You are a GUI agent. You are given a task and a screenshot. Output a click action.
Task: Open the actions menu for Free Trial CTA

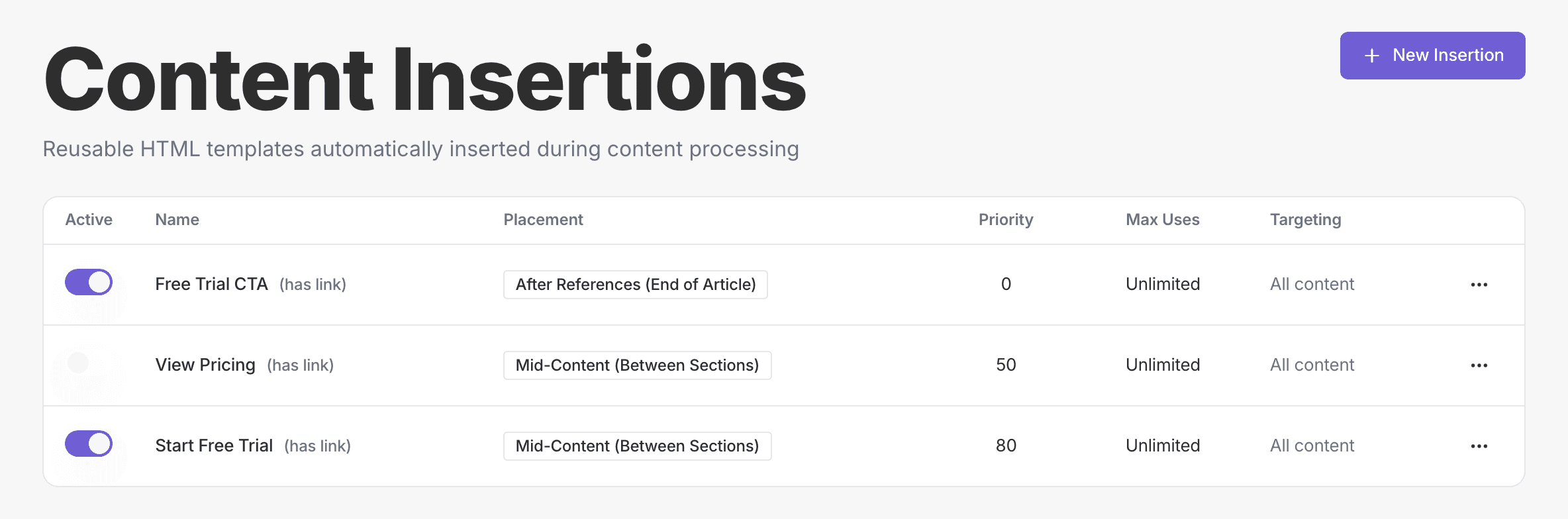point(1479,285)
